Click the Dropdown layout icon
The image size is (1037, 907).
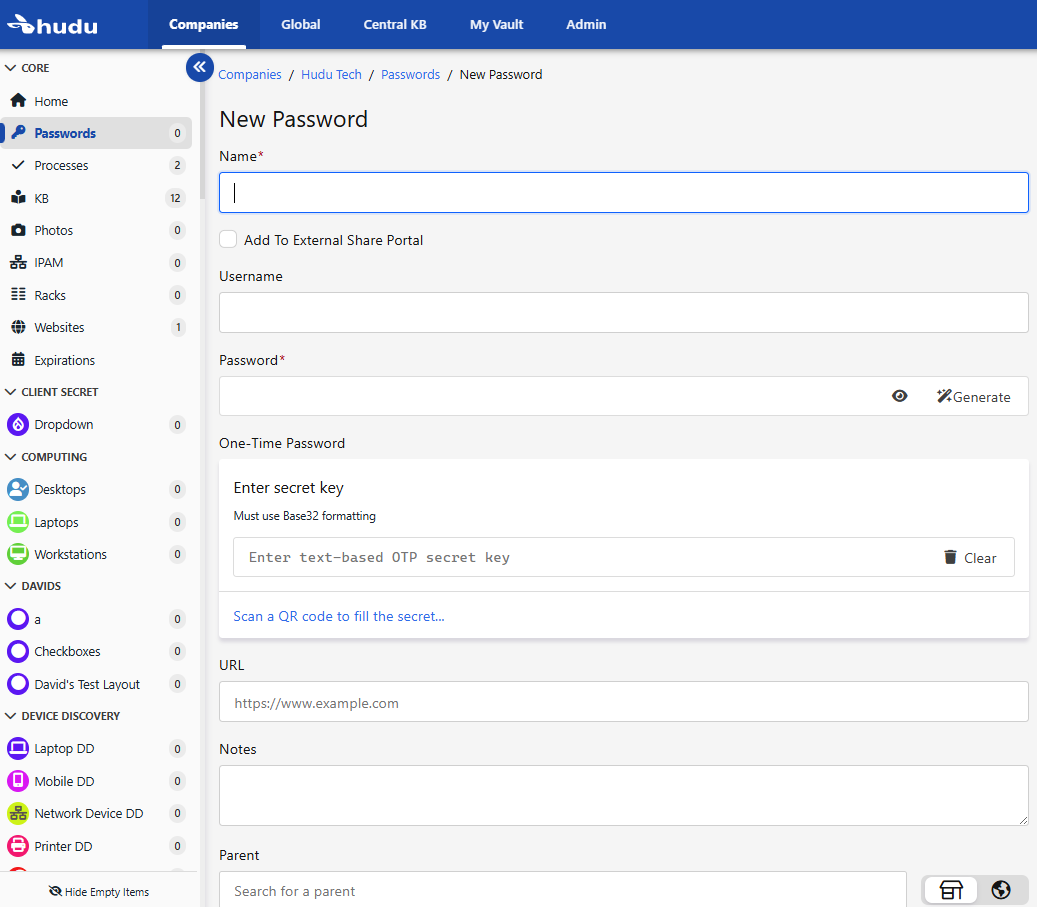click(18, 424)
